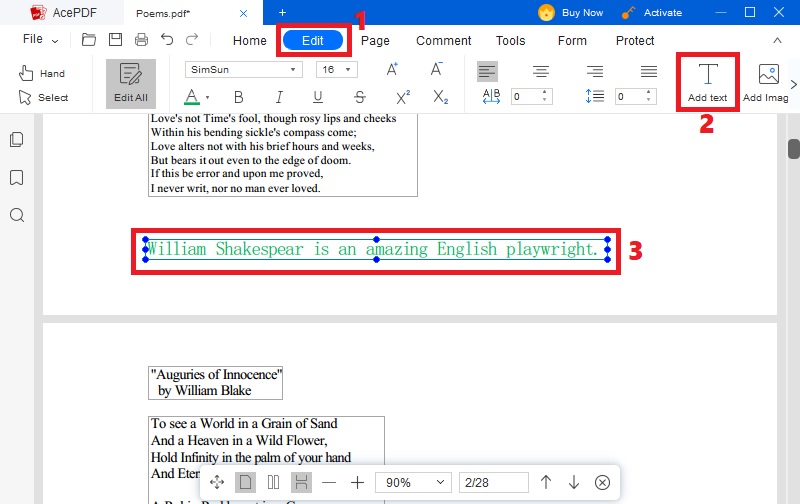
Task: Click the Add text tool
Action: [x=708, y=82]
